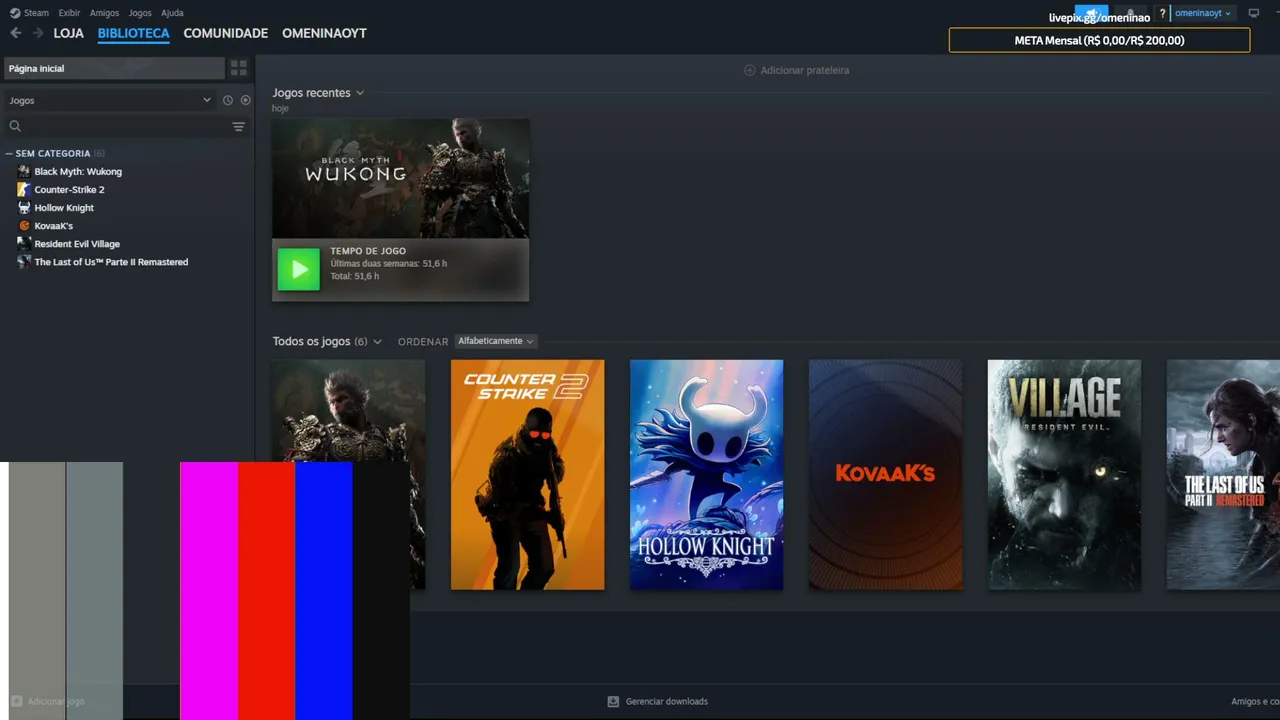
Task: Click the help question mark icon
Action: click(x=1162, y=14)
